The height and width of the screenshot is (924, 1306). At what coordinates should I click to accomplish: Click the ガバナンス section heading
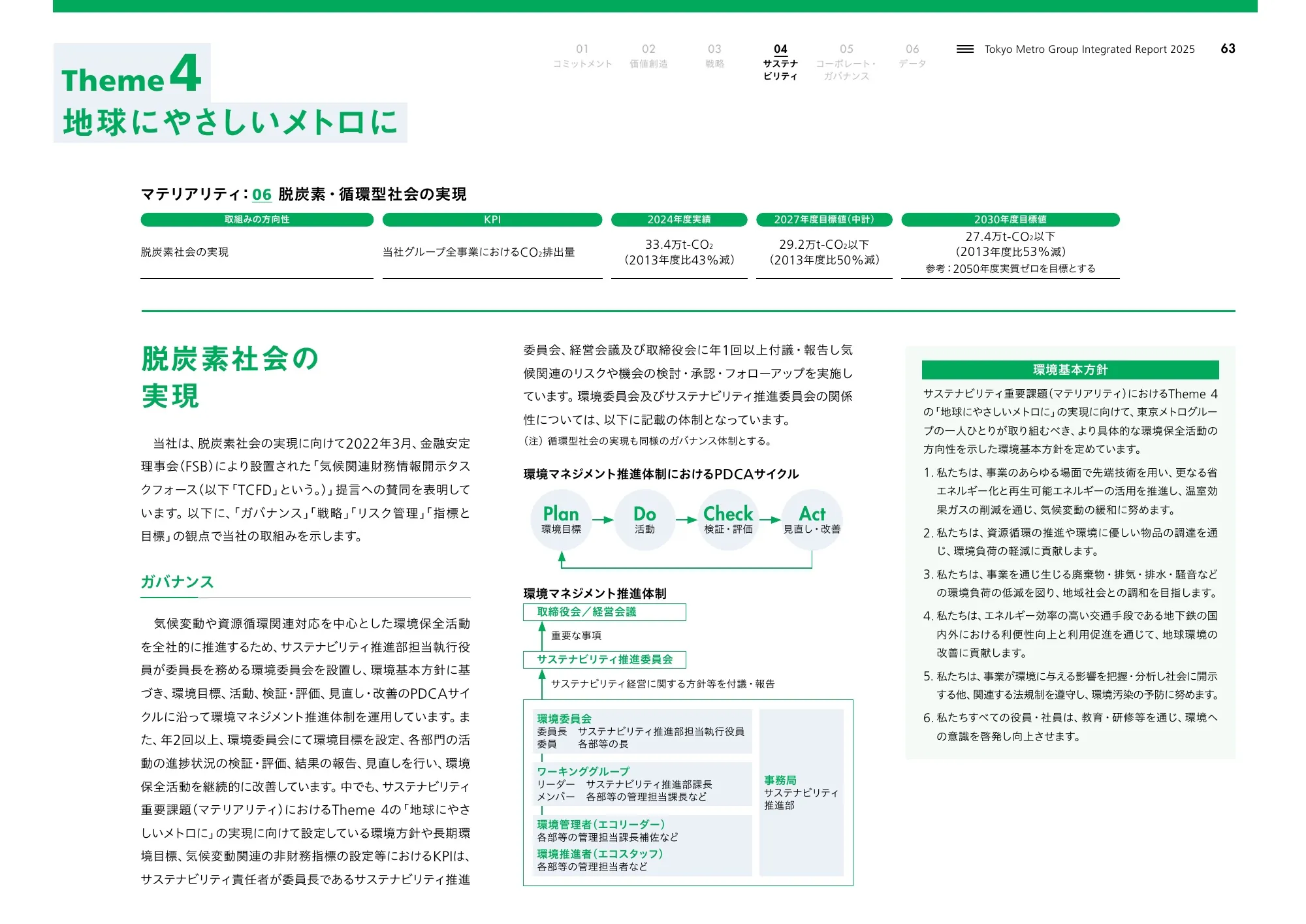click(178, 582)
